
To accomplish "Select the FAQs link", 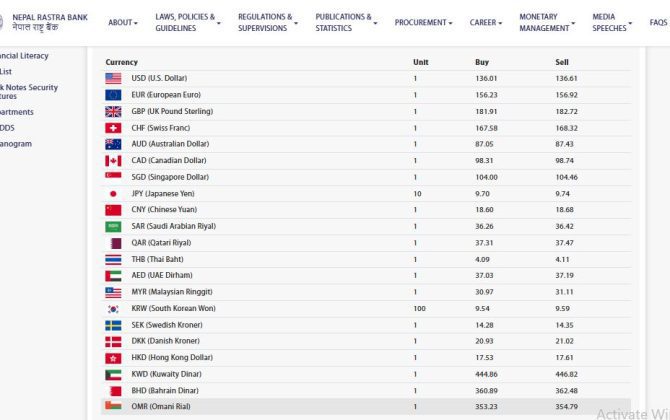I will [x=658, y=22].
